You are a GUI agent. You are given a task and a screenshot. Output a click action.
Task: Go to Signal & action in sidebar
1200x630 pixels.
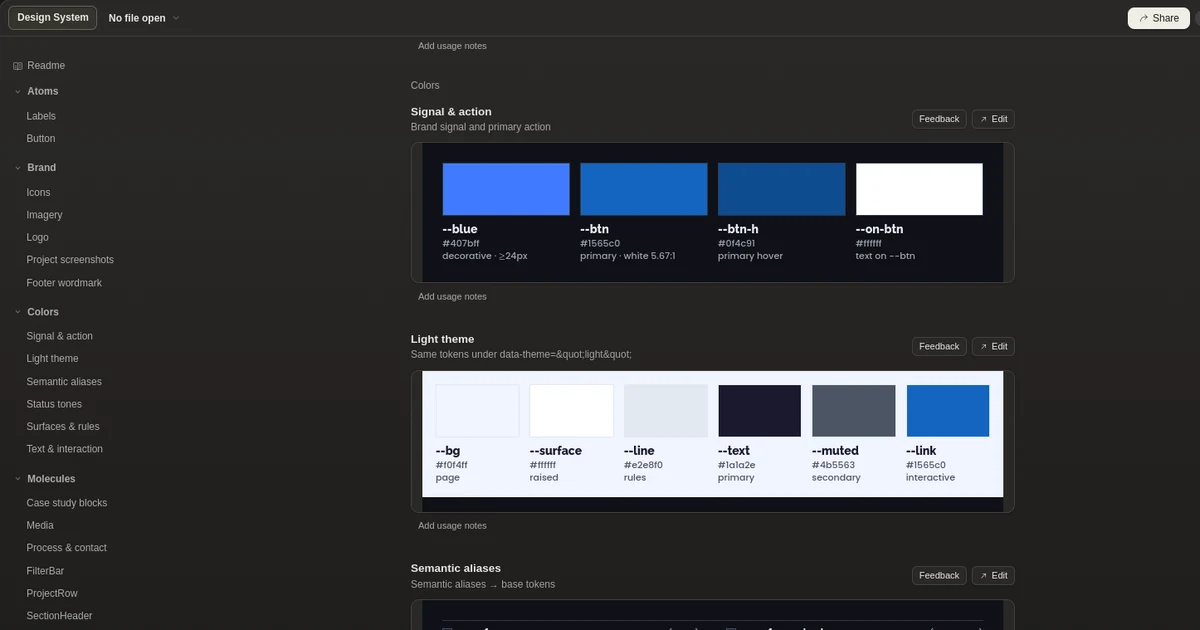tap(59, 336)
